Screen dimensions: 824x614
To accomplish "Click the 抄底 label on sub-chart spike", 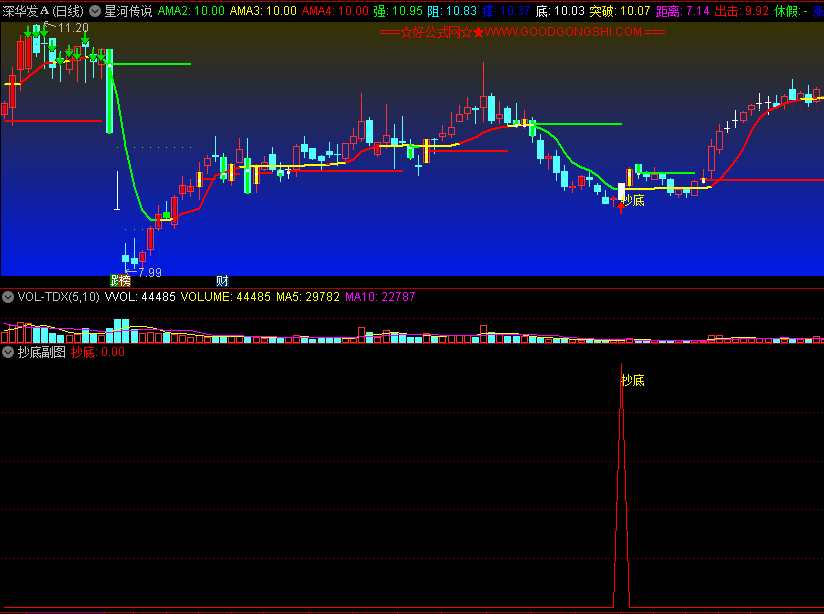I will (x=633, y=380).
